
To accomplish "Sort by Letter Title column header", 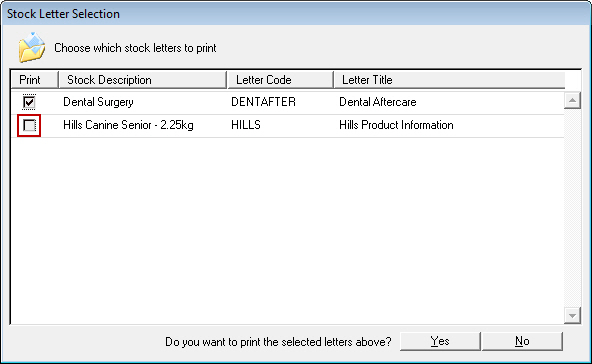I will (449, 80).
